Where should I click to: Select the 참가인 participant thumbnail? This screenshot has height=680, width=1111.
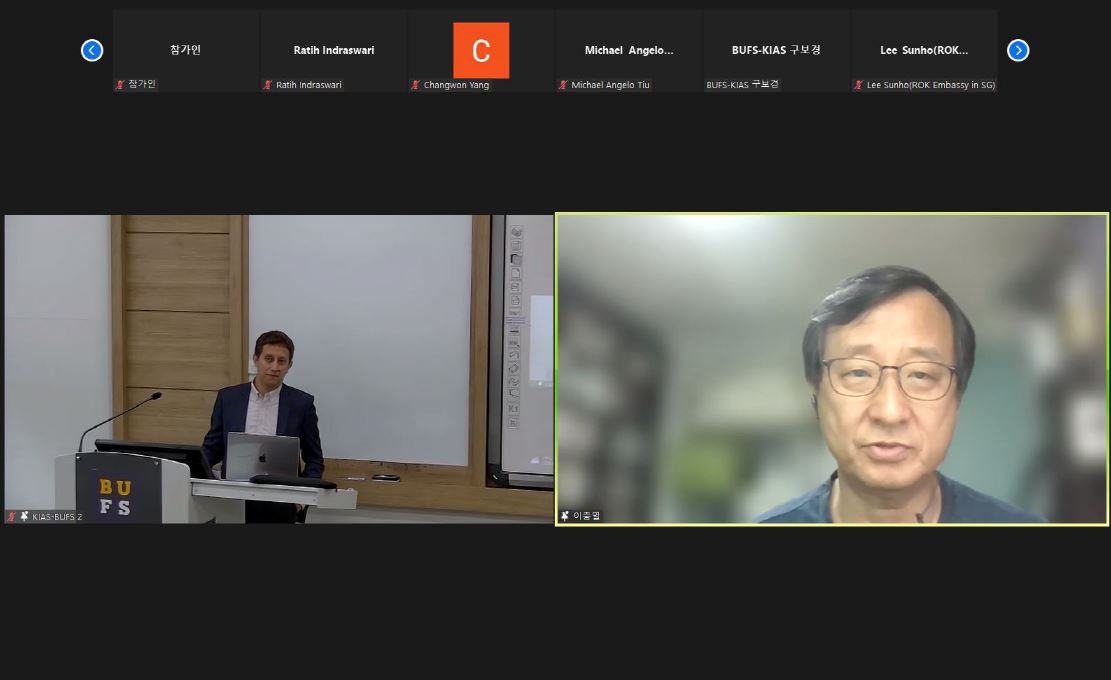[x=185, y=50]
